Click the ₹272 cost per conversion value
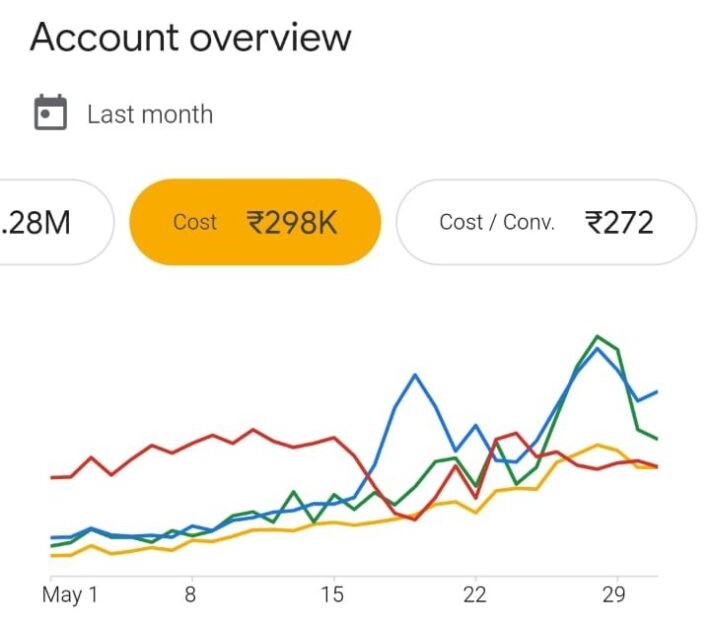 [619, 222]
